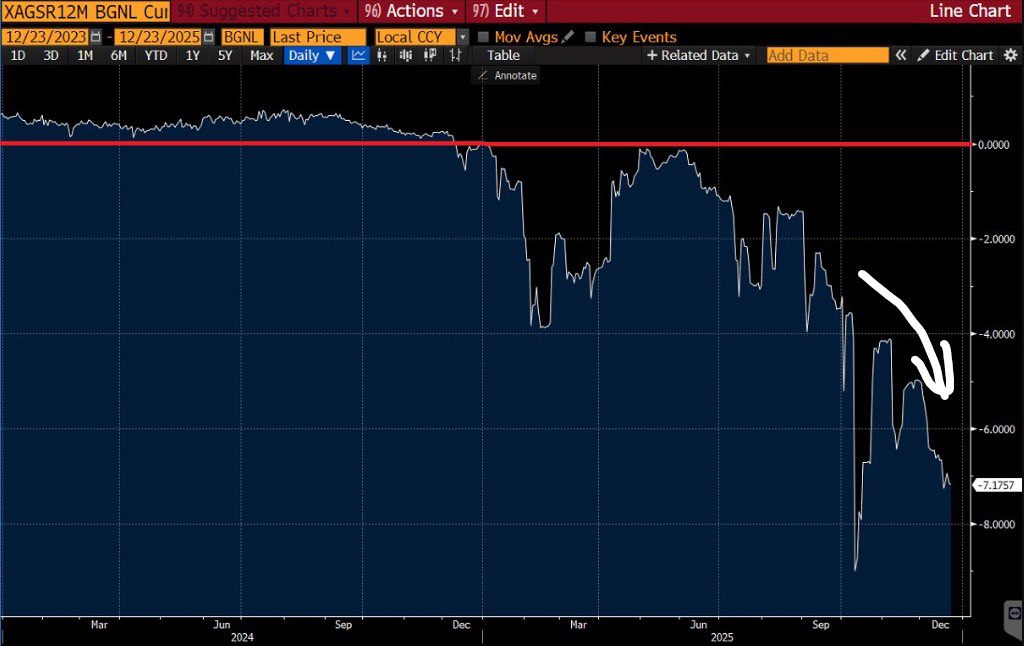This screenshot has height=646, width=1024.
Task: Open calendar picker for end date 12/23/2025
Action: tap(208, 37)
